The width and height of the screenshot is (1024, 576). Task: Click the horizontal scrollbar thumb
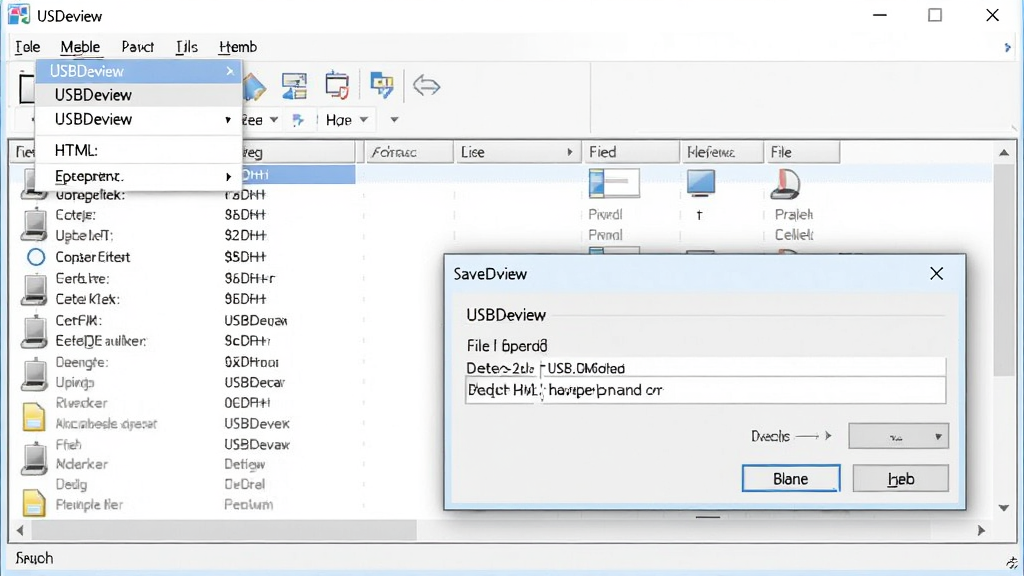pos(224,530)
